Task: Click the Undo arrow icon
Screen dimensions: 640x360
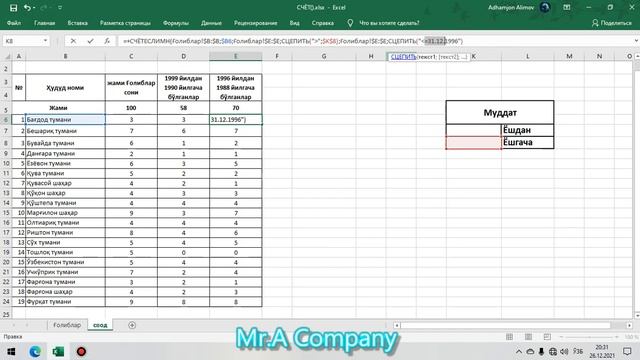Action: coord(27,8)
